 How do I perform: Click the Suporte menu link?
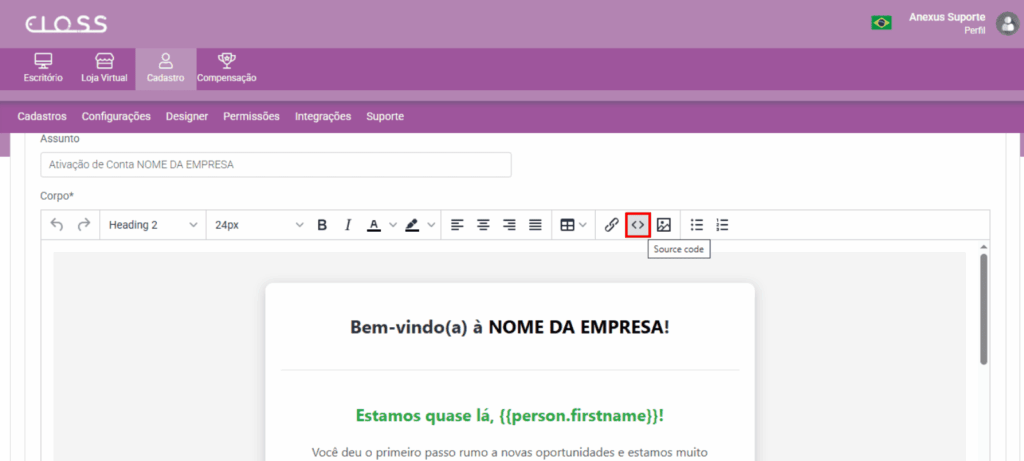pyautogui.click(x=385, y=116)
